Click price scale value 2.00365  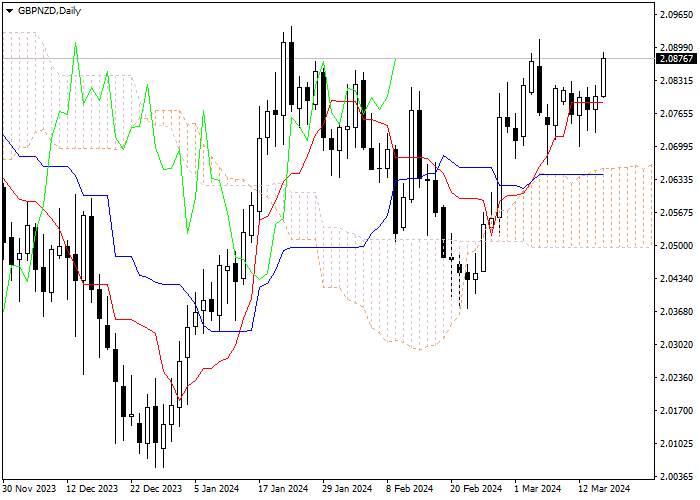pyautogui.click(x=676, y=476)
